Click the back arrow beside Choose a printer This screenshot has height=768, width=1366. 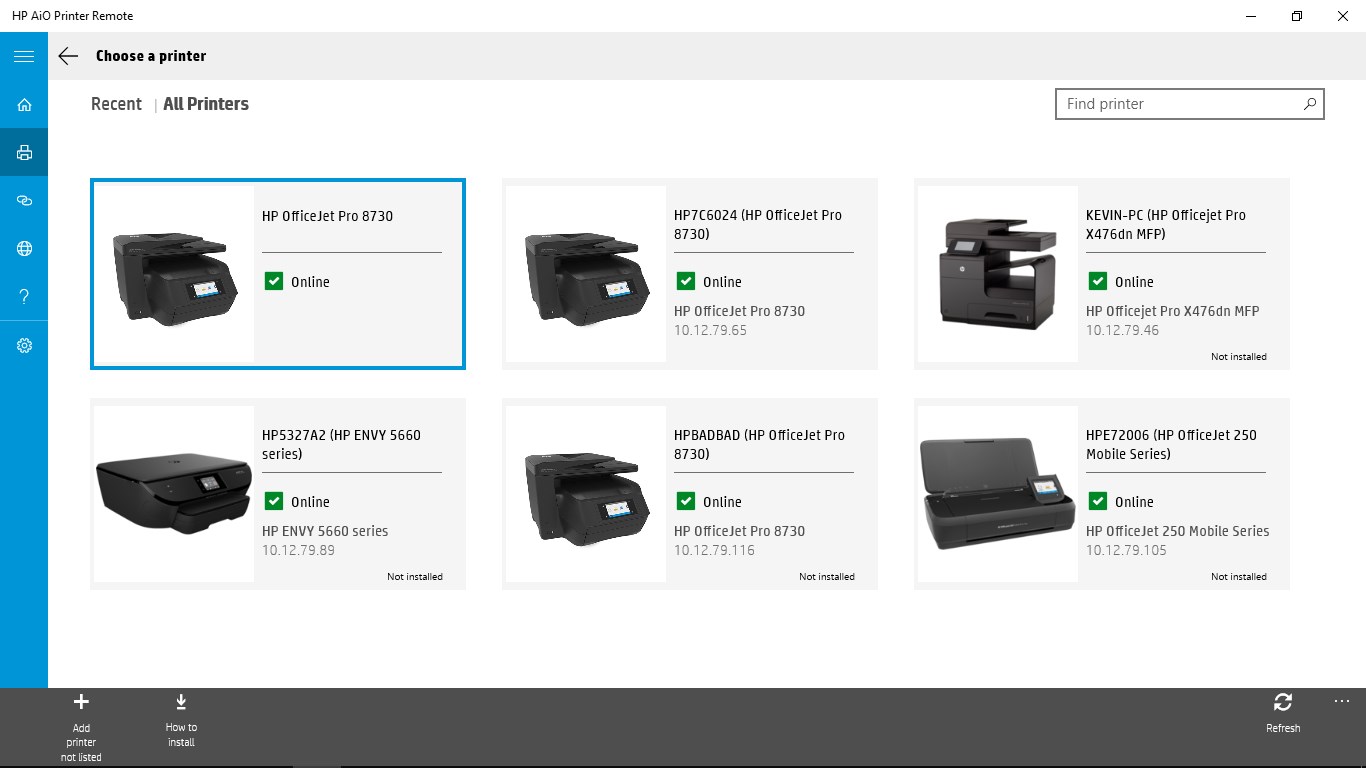68,56
